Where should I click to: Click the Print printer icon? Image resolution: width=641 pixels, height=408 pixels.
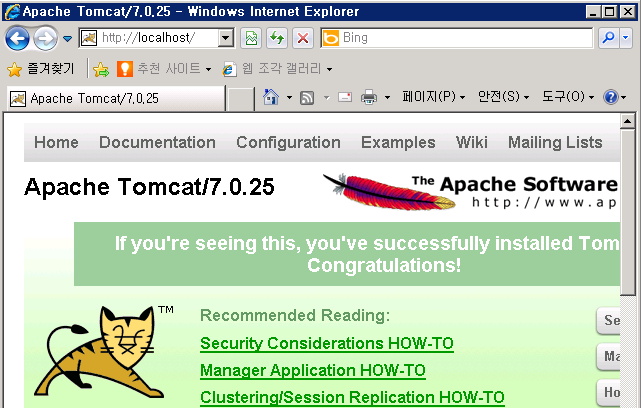click(x=369, y=97)
